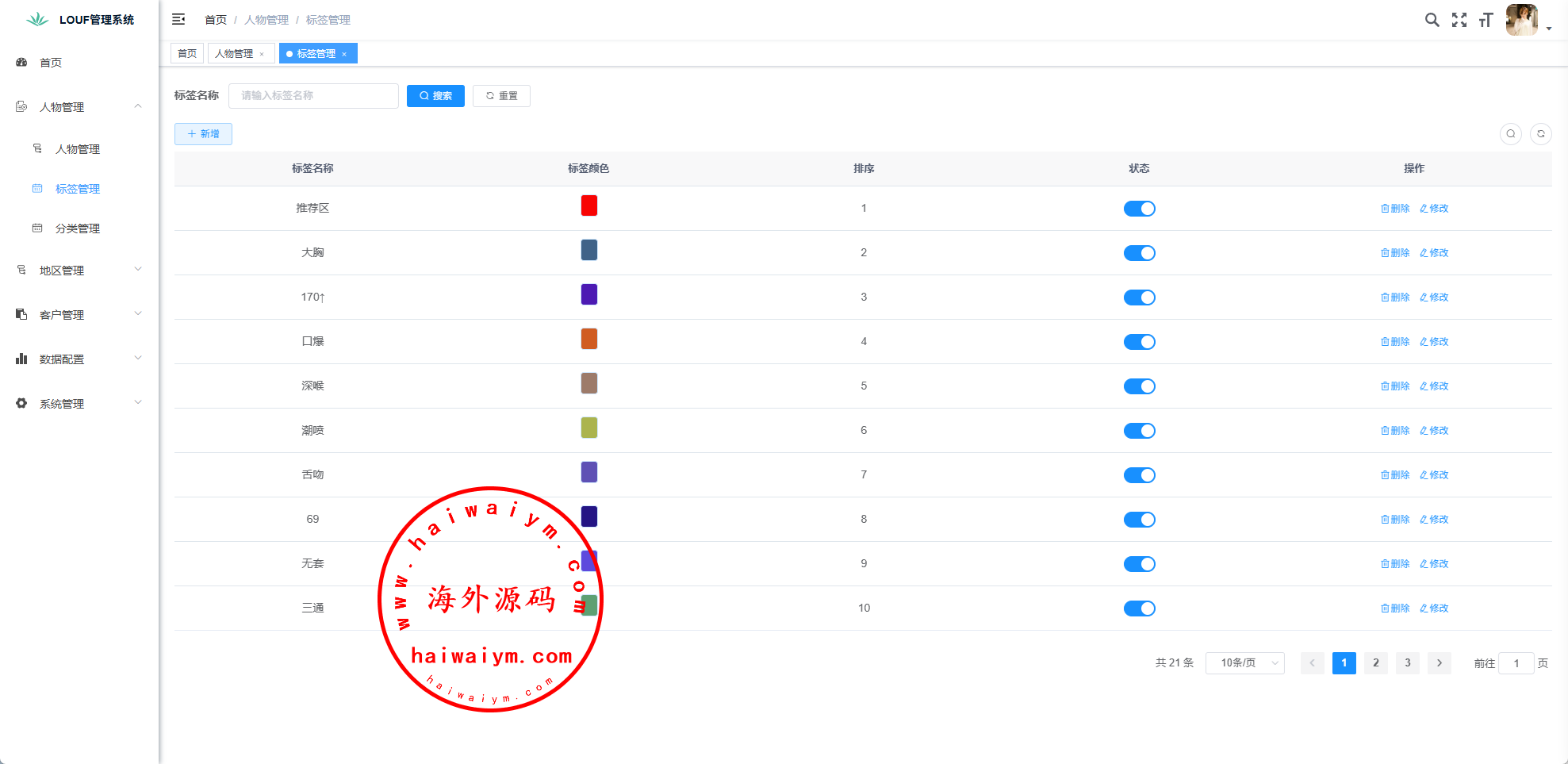The height and width of the screenshot is (764, 1568).
Task: Click the blue 搜索 button
Action: [435, 96]
